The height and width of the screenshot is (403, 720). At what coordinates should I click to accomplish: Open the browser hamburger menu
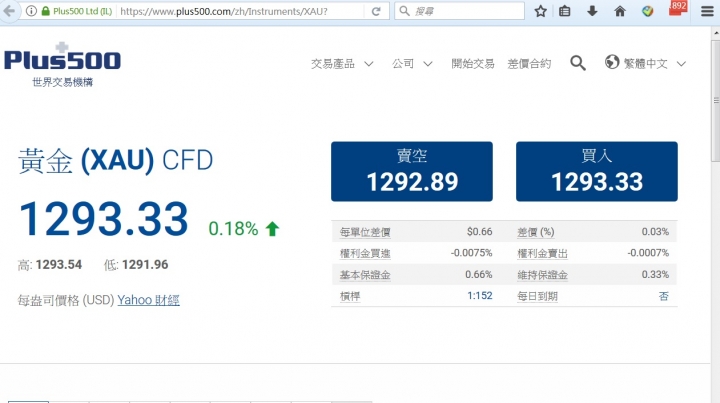(706, 11)
